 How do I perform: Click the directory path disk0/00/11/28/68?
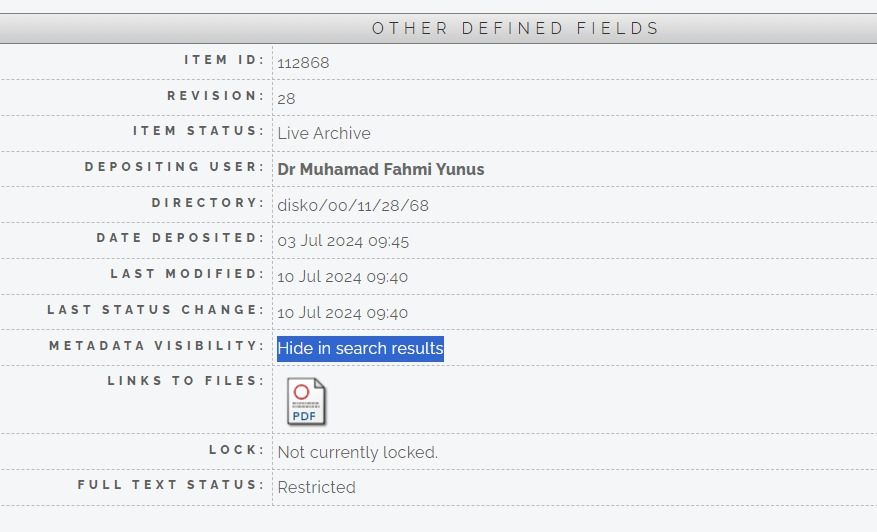pos(353,205)
